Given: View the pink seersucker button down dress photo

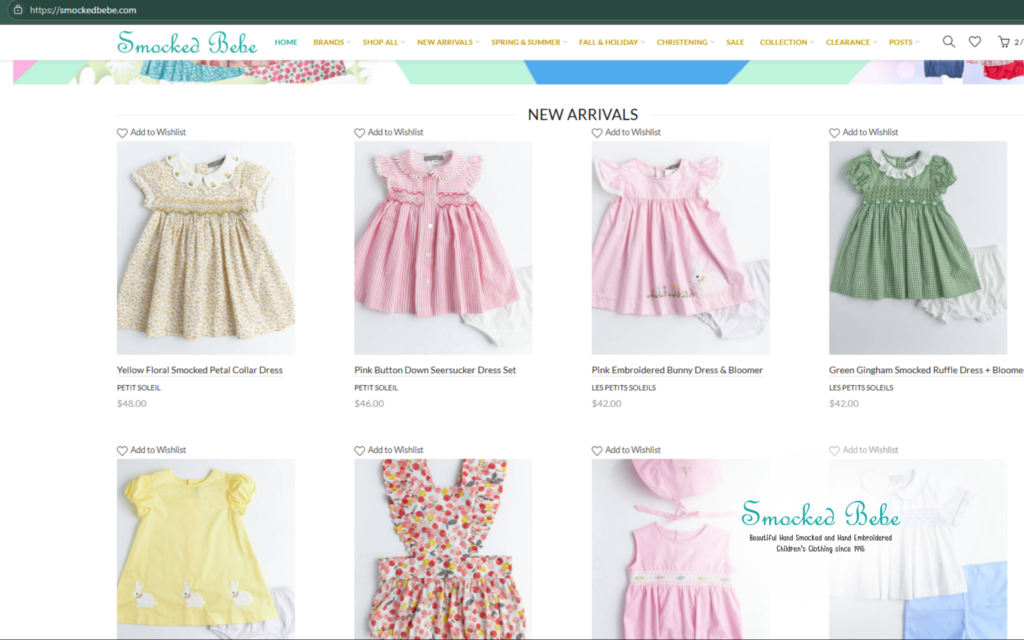Looking at the screenshot, I should pos(443,248).
